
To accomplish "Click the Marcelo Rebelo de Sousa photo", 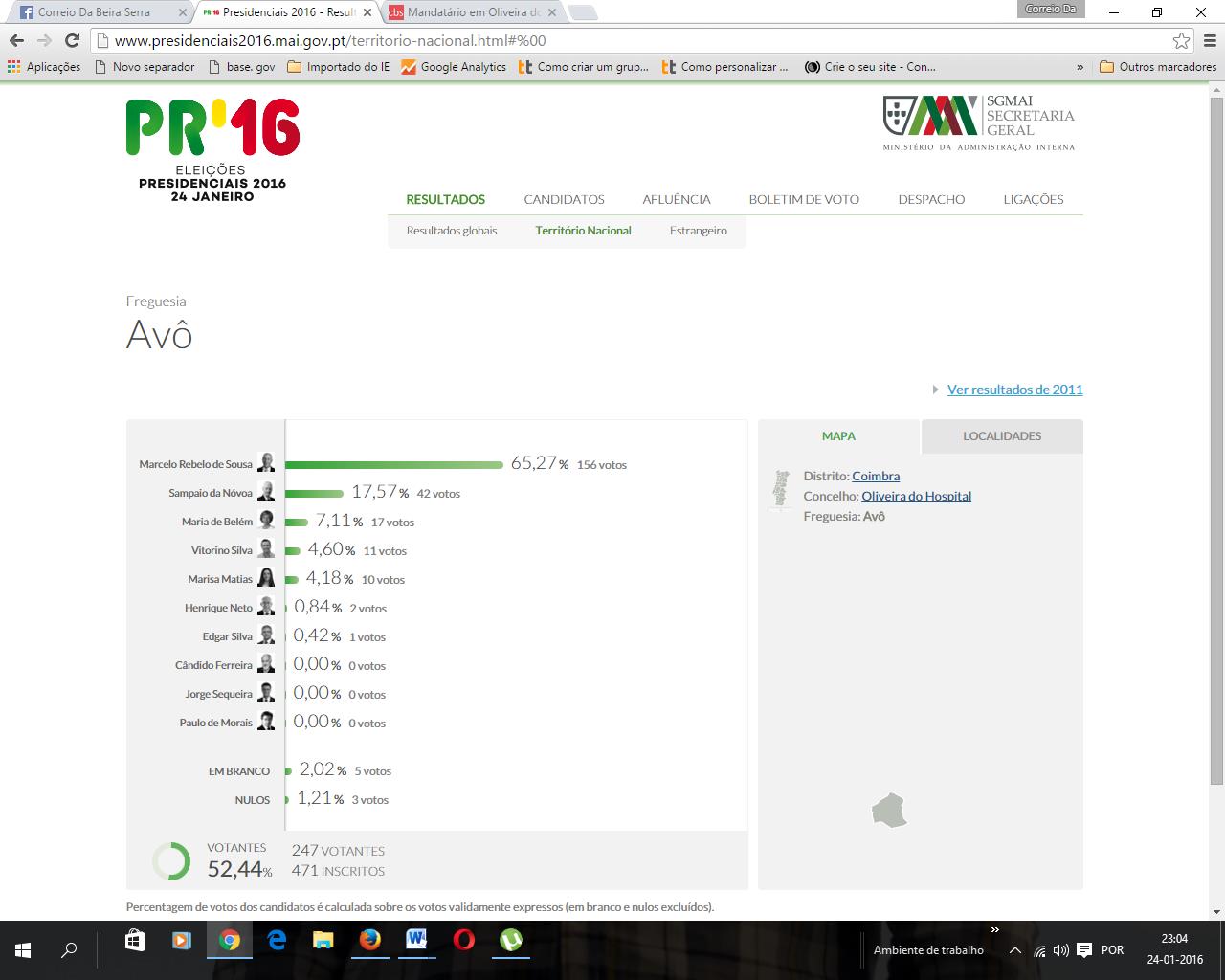I will point(266,463).
